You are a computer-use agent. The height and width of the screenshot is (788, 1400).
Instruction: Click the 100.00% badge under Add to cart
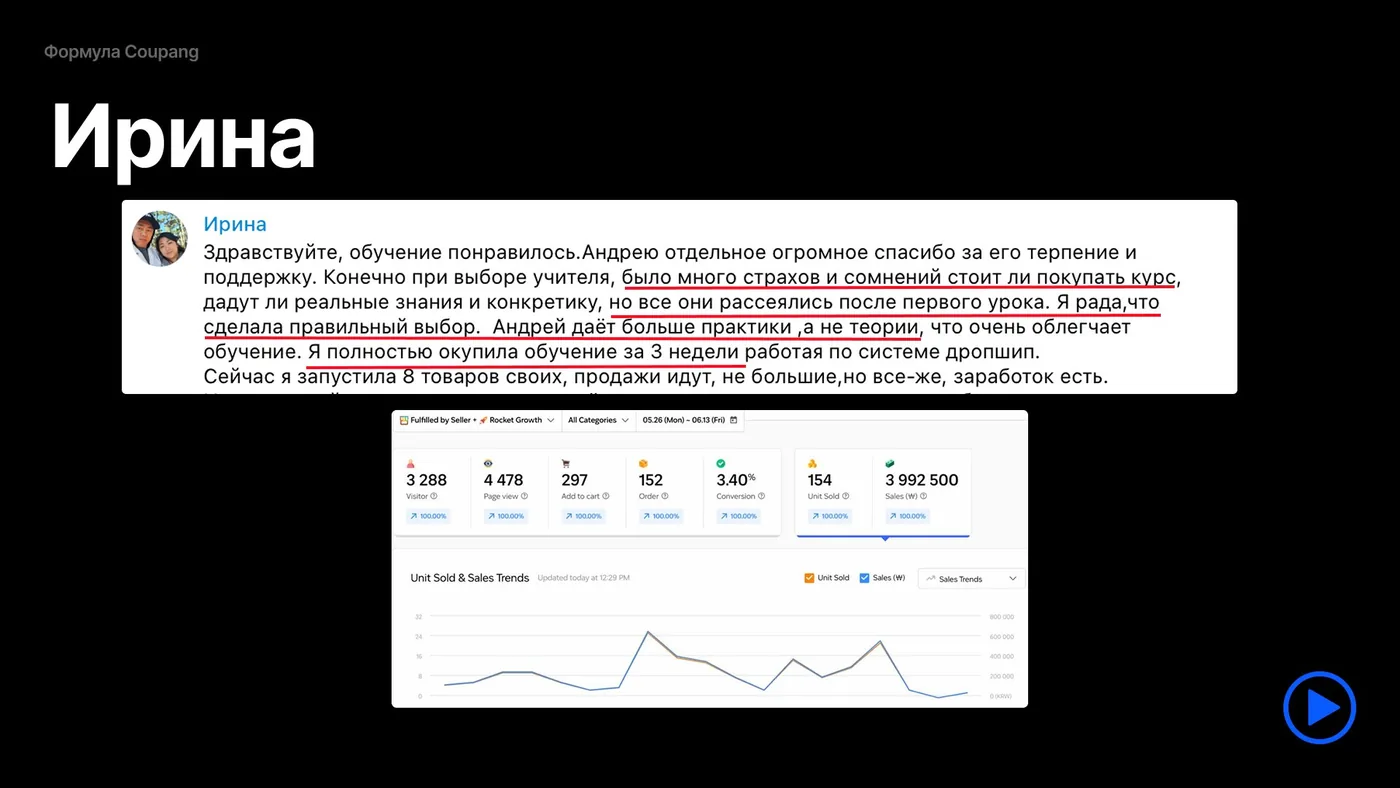coord(583,516)
